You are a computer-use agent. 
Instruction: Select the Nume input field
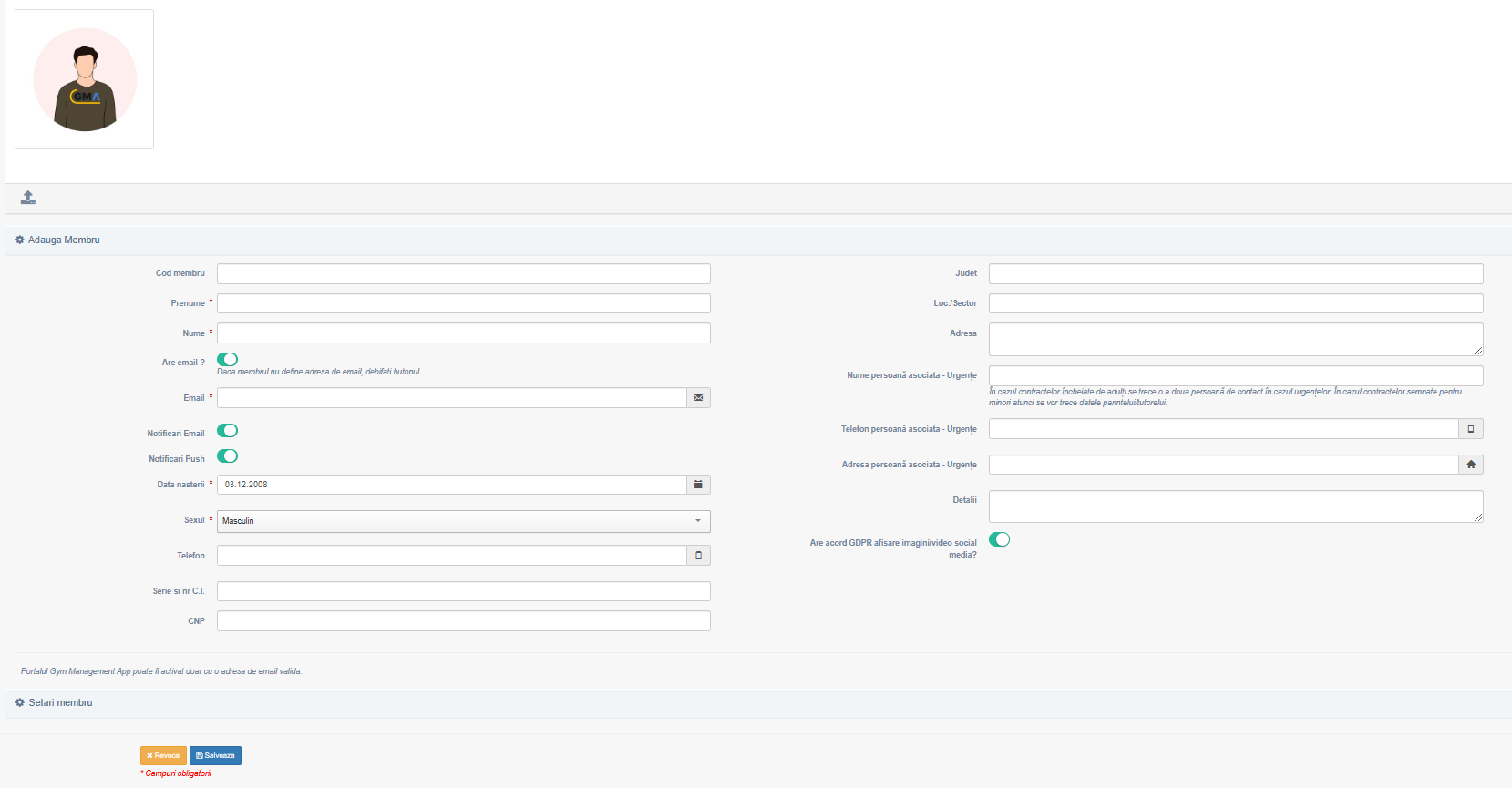tap(464, 333)
